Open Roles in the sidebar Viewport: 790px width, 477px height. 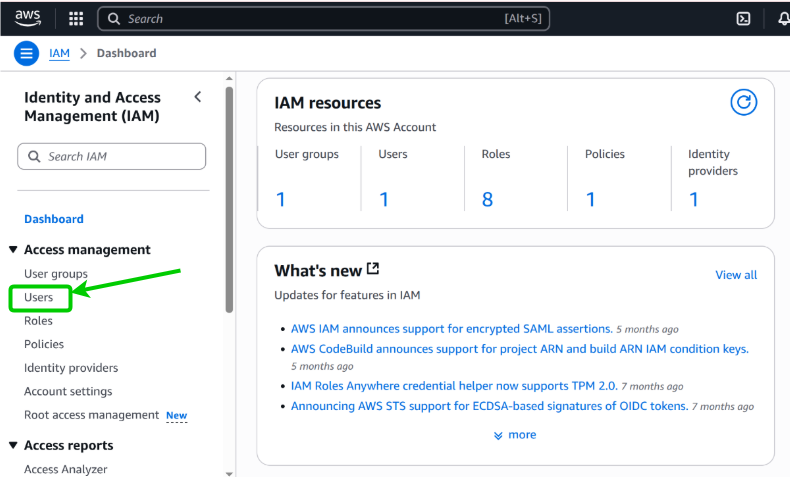(x=38, y=320)
